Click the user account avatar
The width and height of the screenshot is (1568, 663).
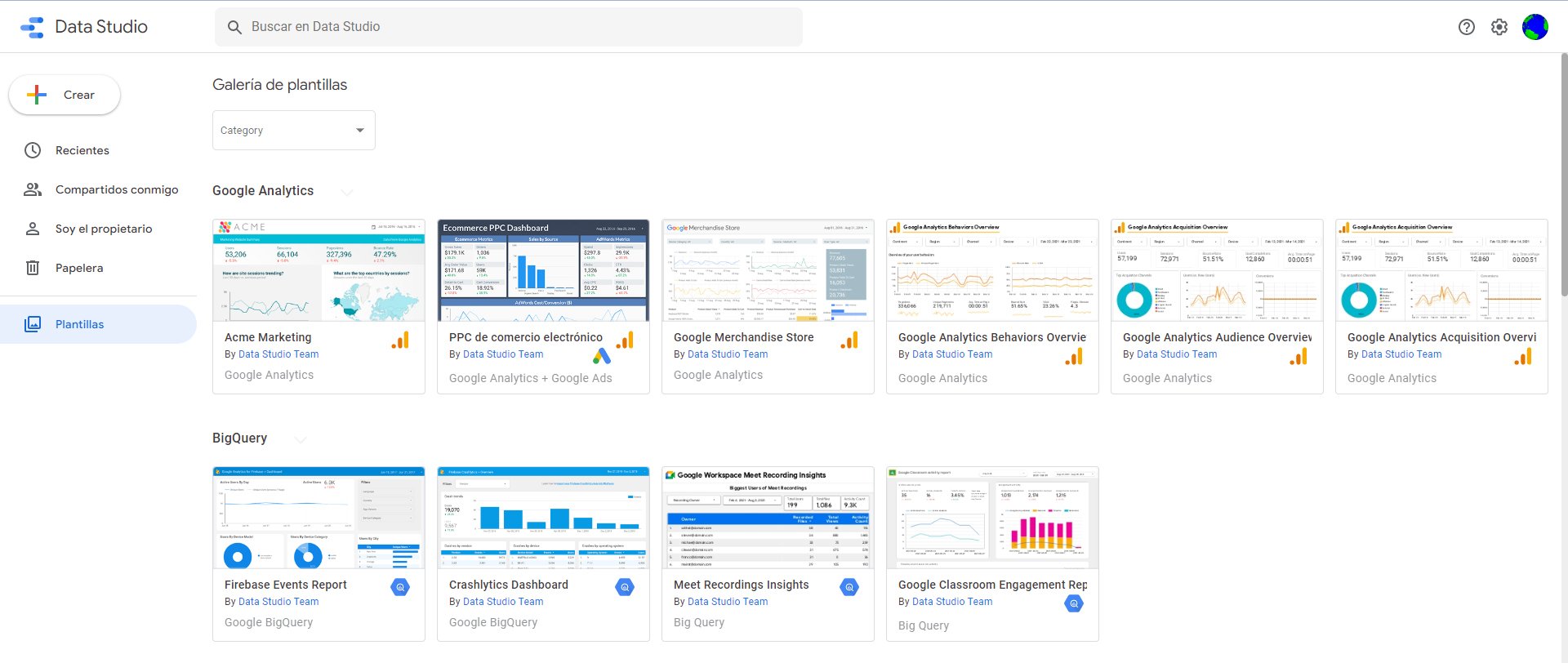coord(1535,27)
